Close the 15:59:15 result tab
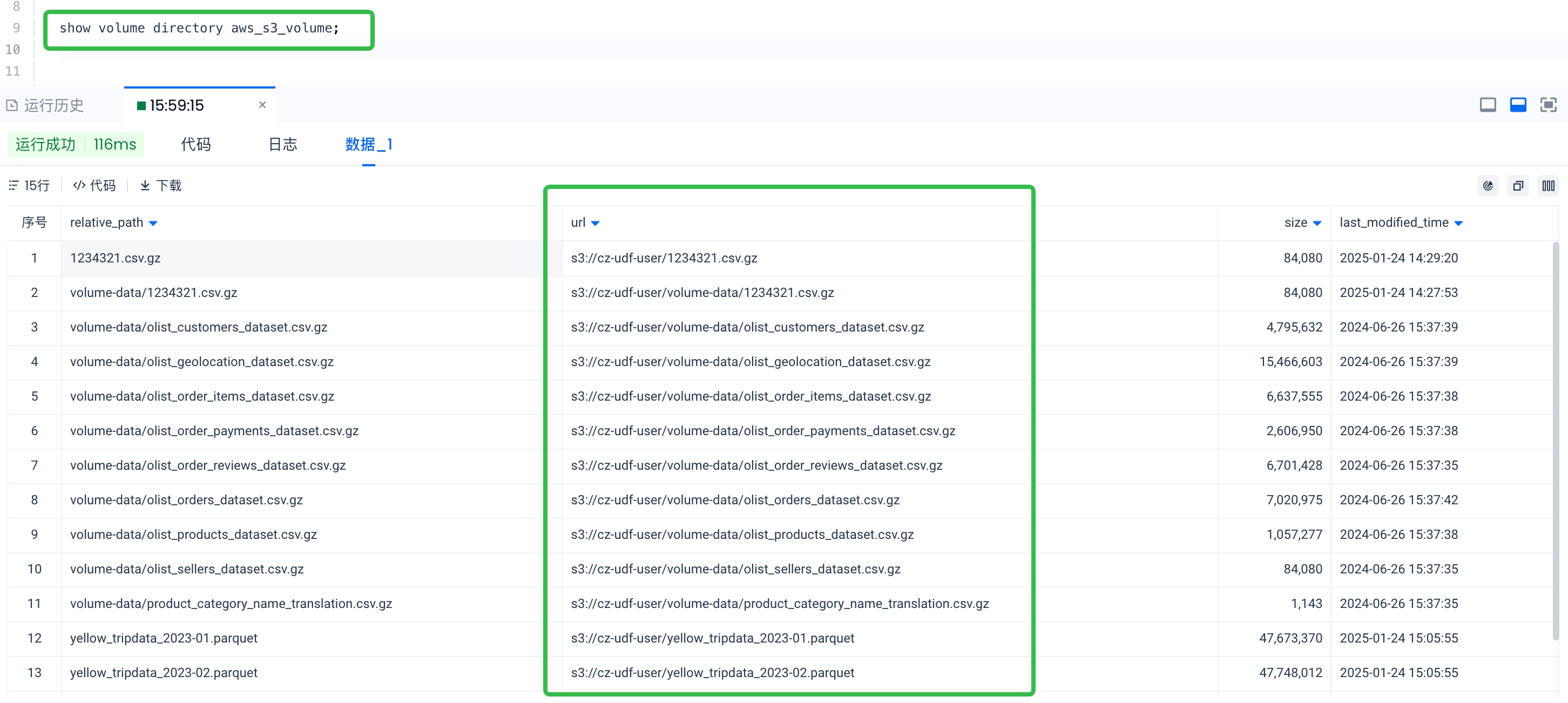1568x703 pixels. point(262,105)
